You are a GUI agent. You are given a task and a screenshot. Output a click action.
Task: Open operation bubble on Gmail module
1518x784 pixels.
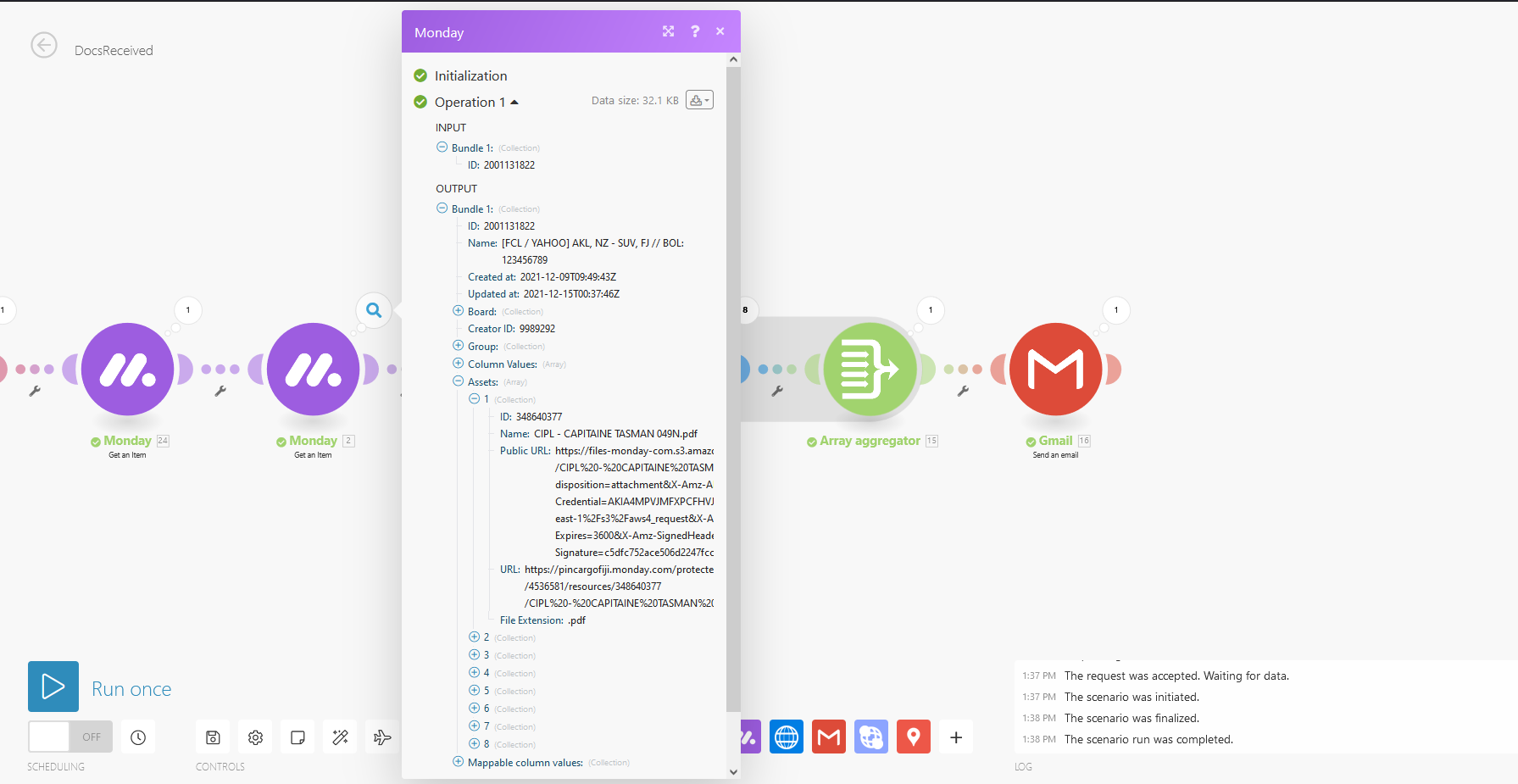tap(1116, 310)
